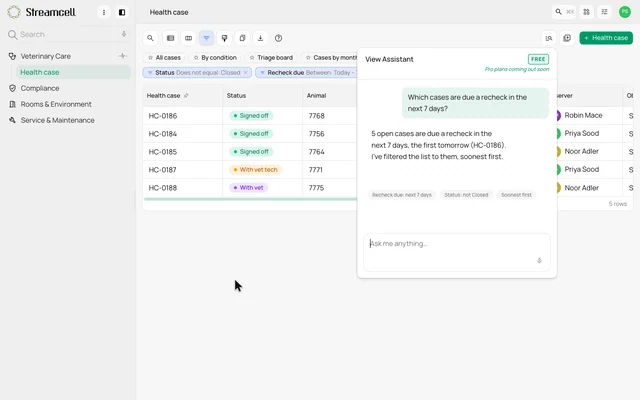Click the Recheck due: next 7 days chip
Viewport: 640px width, 400px height.
pos(402,195)
